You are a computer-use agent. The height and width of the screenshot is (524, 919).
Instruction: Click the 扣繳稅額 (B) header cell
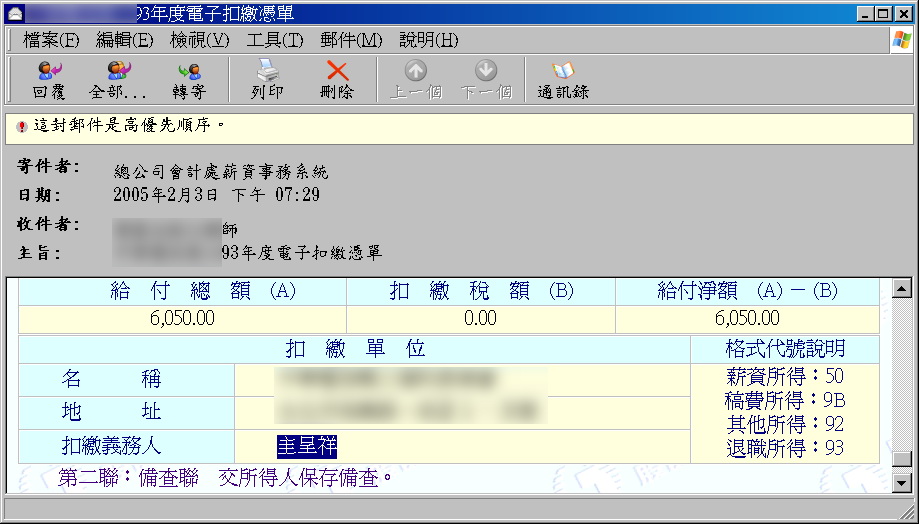[481, 291]
